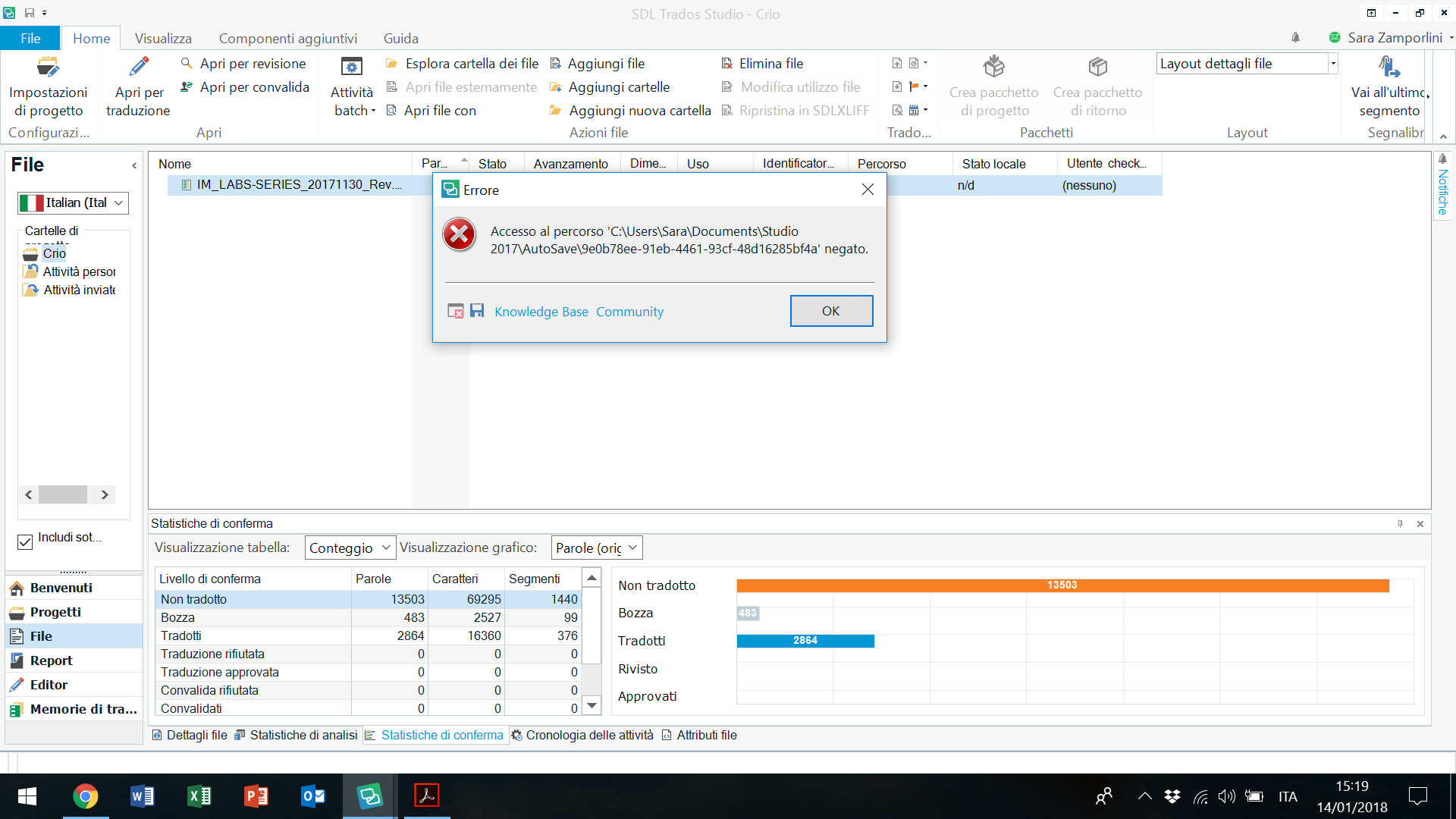Open the Italian language dropdown
The image size is (1456, 819).
118,203
